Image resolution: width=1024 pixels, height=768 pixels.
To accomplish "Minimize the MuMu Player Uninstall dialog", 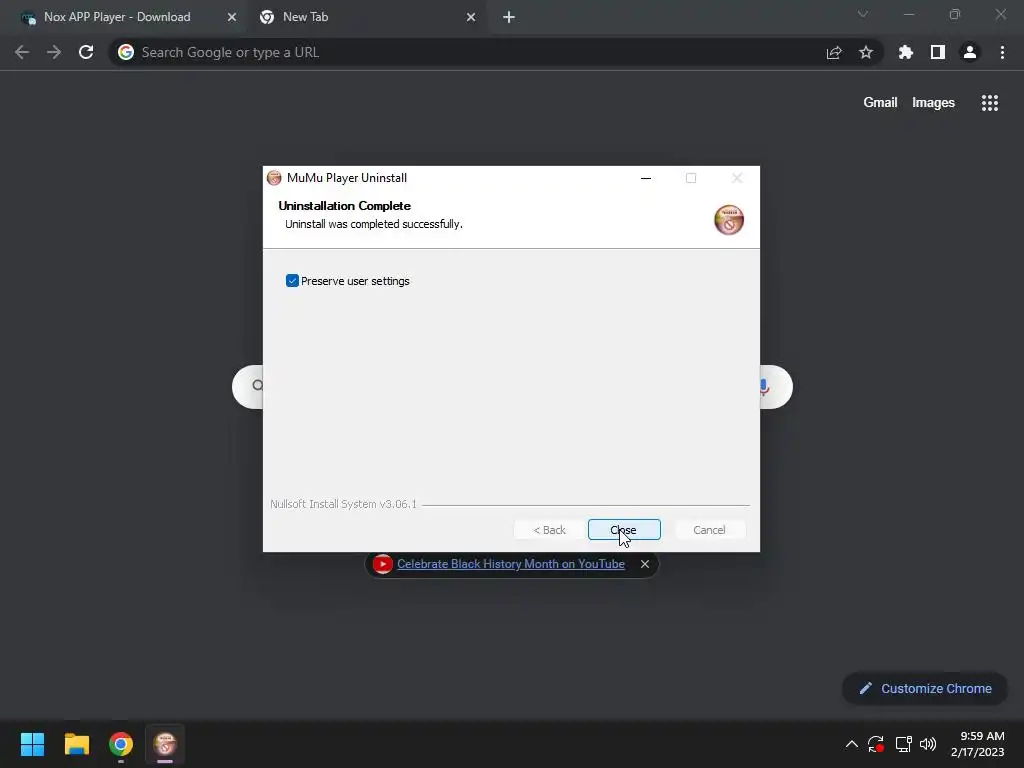I will (x=646, y=178).
